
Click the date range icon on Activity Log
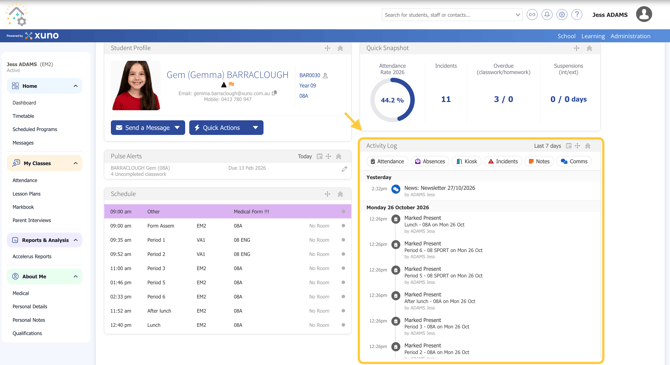click(568, 146)
